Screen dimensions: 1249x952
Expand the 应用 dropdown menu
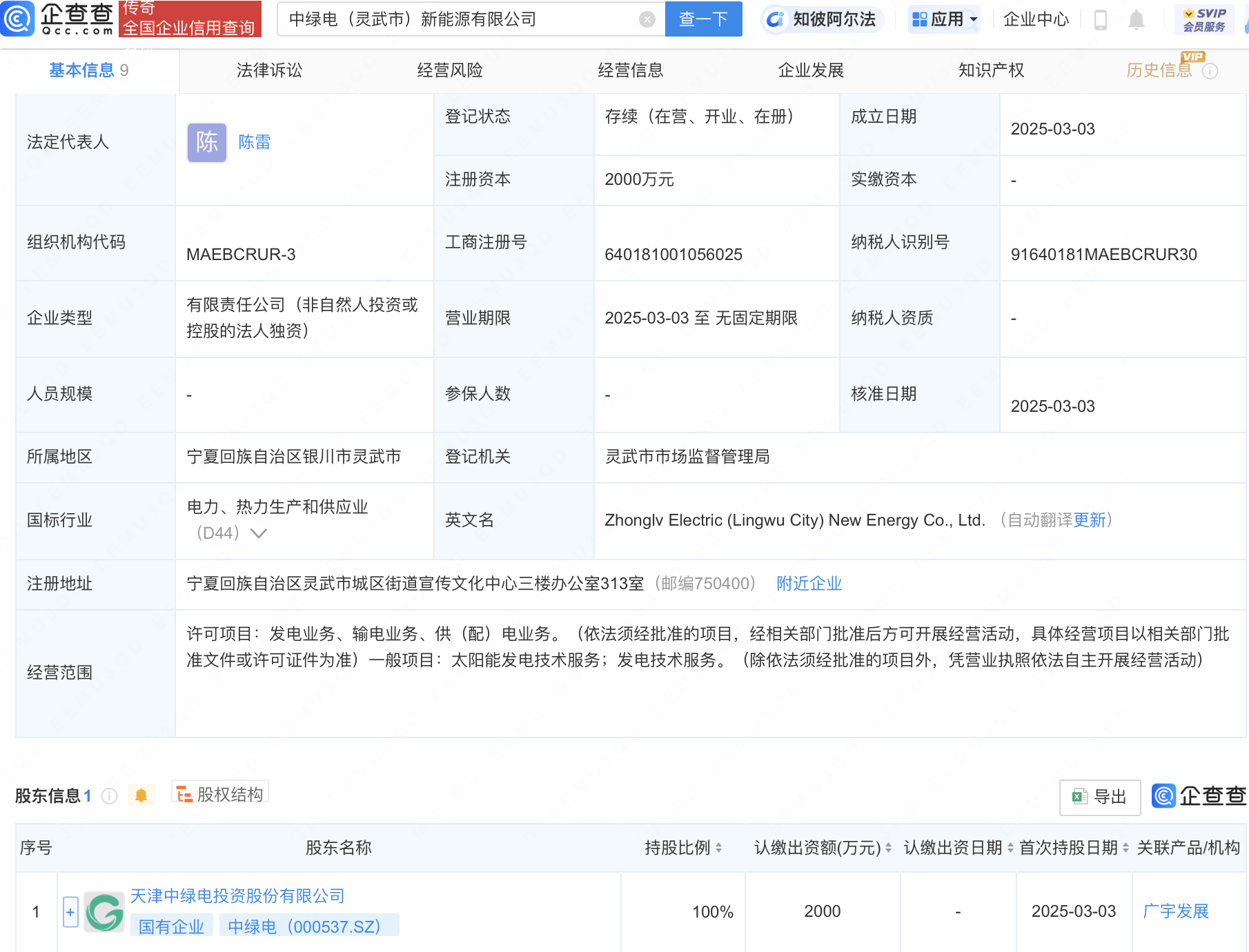(944, 19)
